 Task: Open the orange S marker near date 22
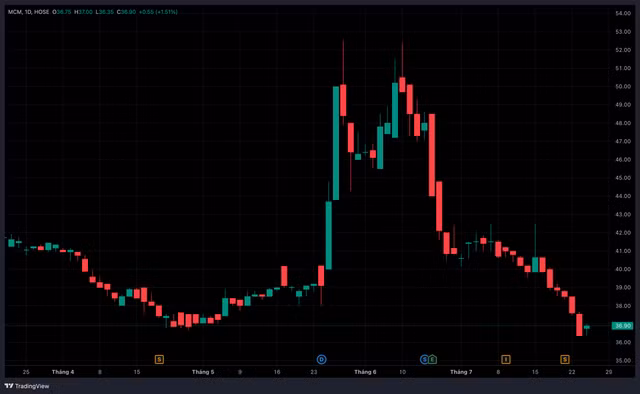pyautogui.click(x=564, y=359)
